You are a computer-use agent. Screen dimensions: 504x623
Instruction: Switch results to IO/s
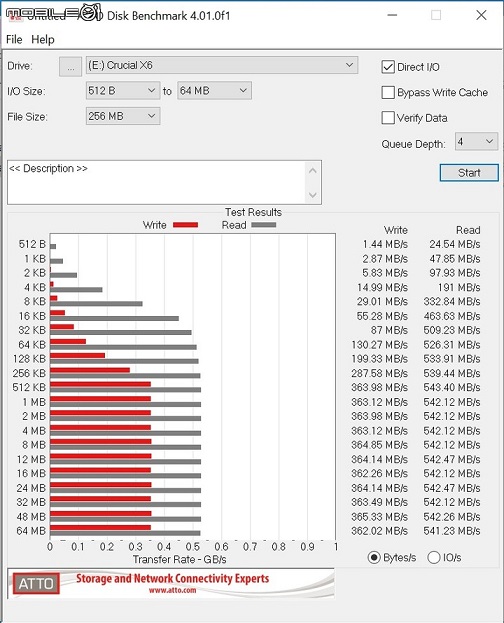434,557
